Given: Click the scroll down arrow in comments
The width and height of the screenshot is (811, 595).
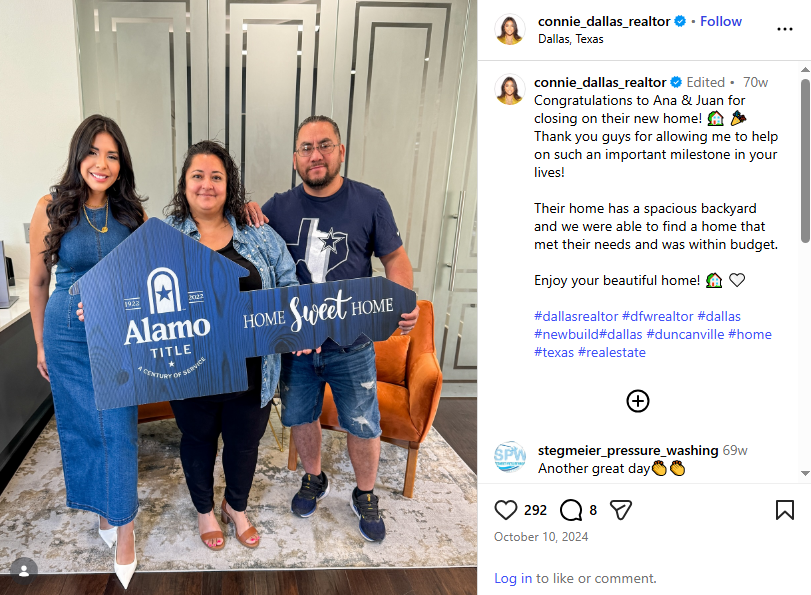Looking at the screenshot, I should [805, 473].
